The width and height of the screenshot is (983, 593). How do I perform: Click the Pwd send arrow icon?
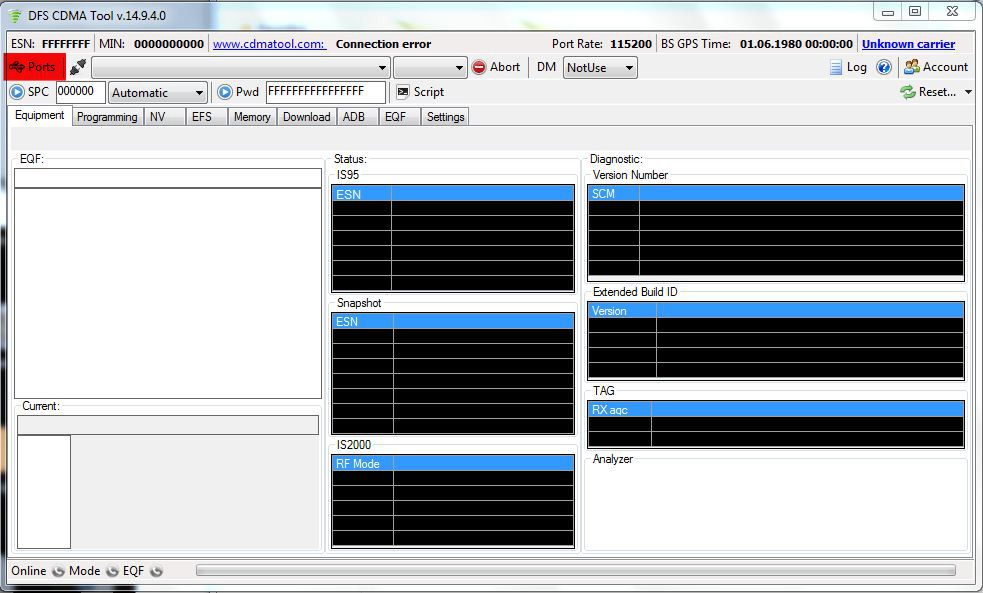point(224,92)
